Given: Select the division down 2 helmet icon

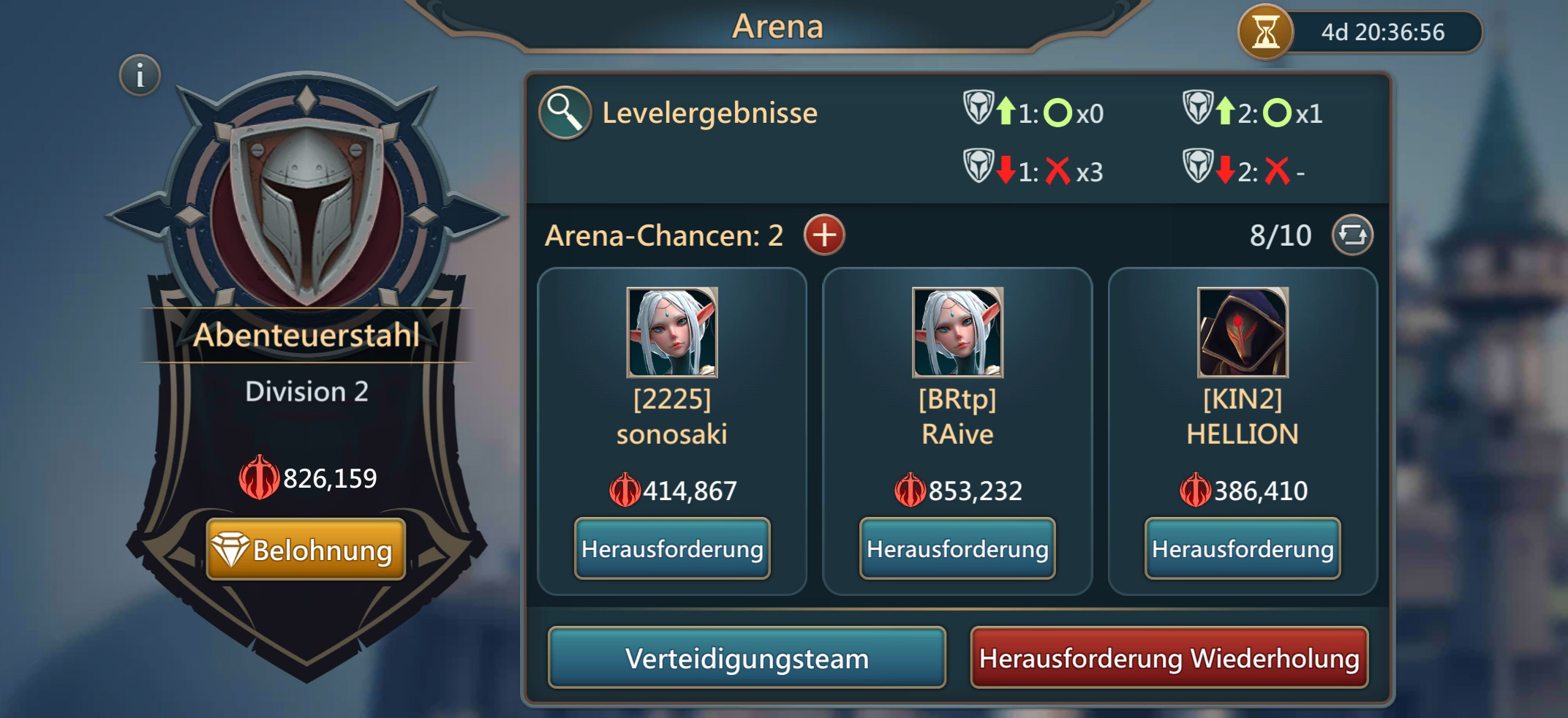Looking at the screenshot, I should click(1198, 167).
